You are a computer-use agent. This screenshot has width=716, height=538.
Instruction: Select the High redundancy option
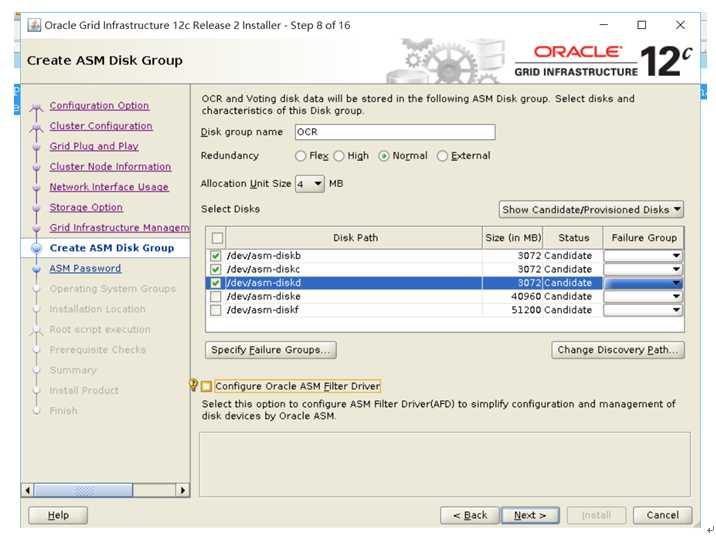pos(339,156)
